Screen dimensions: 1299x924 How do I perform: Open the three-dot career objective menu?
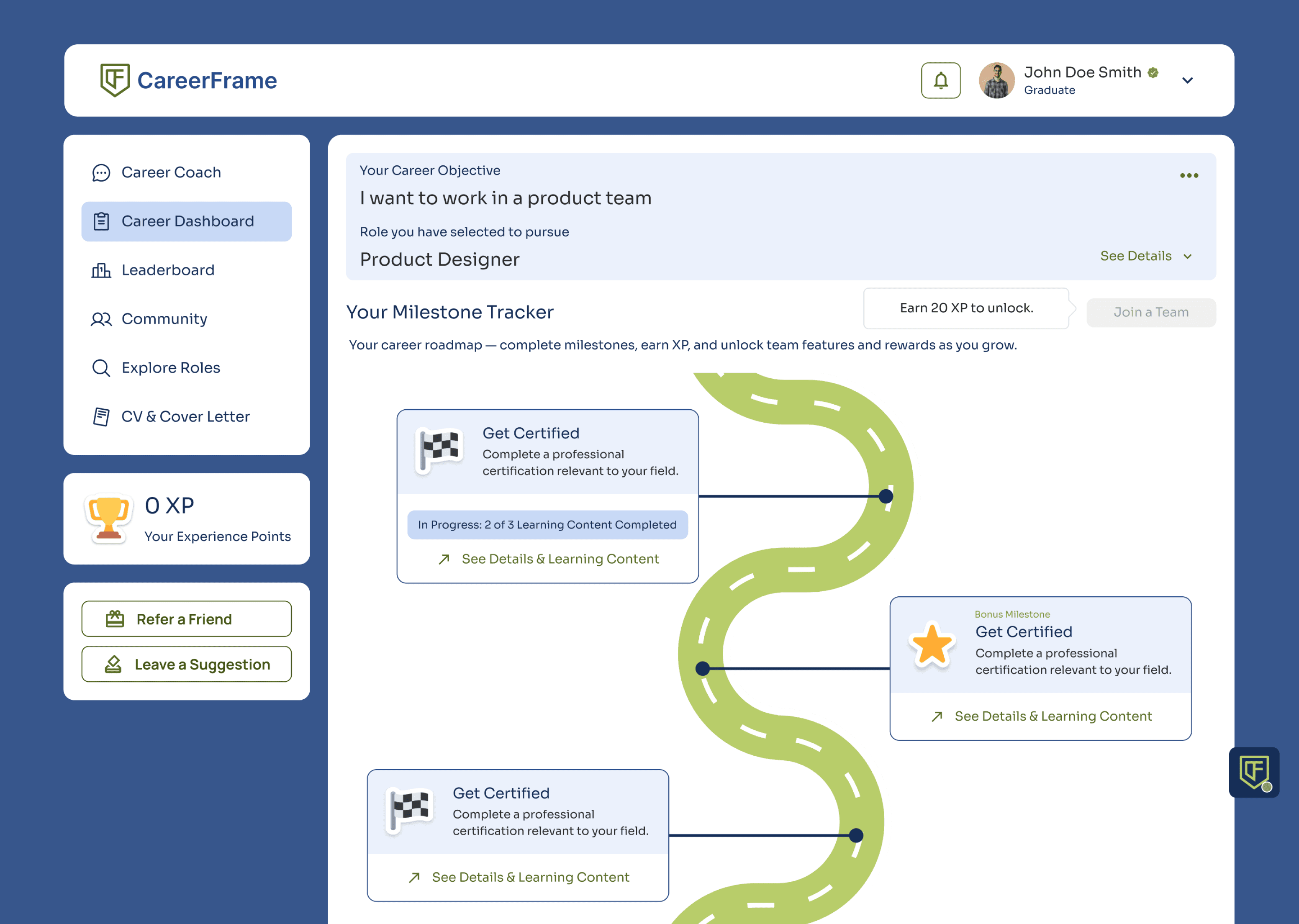[1189, 175]
